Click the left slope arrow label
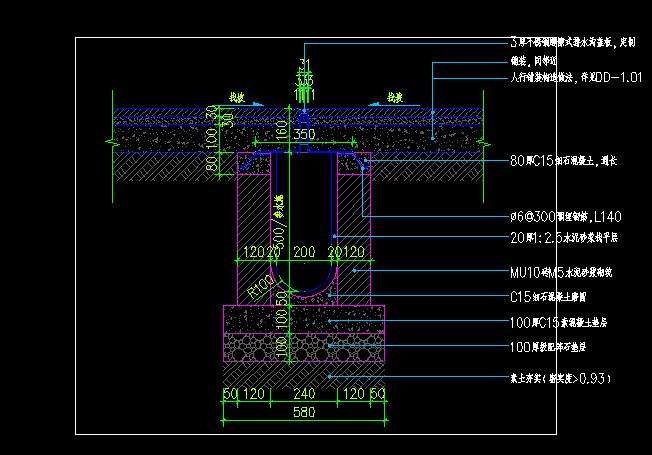 (x=237, y=97)
